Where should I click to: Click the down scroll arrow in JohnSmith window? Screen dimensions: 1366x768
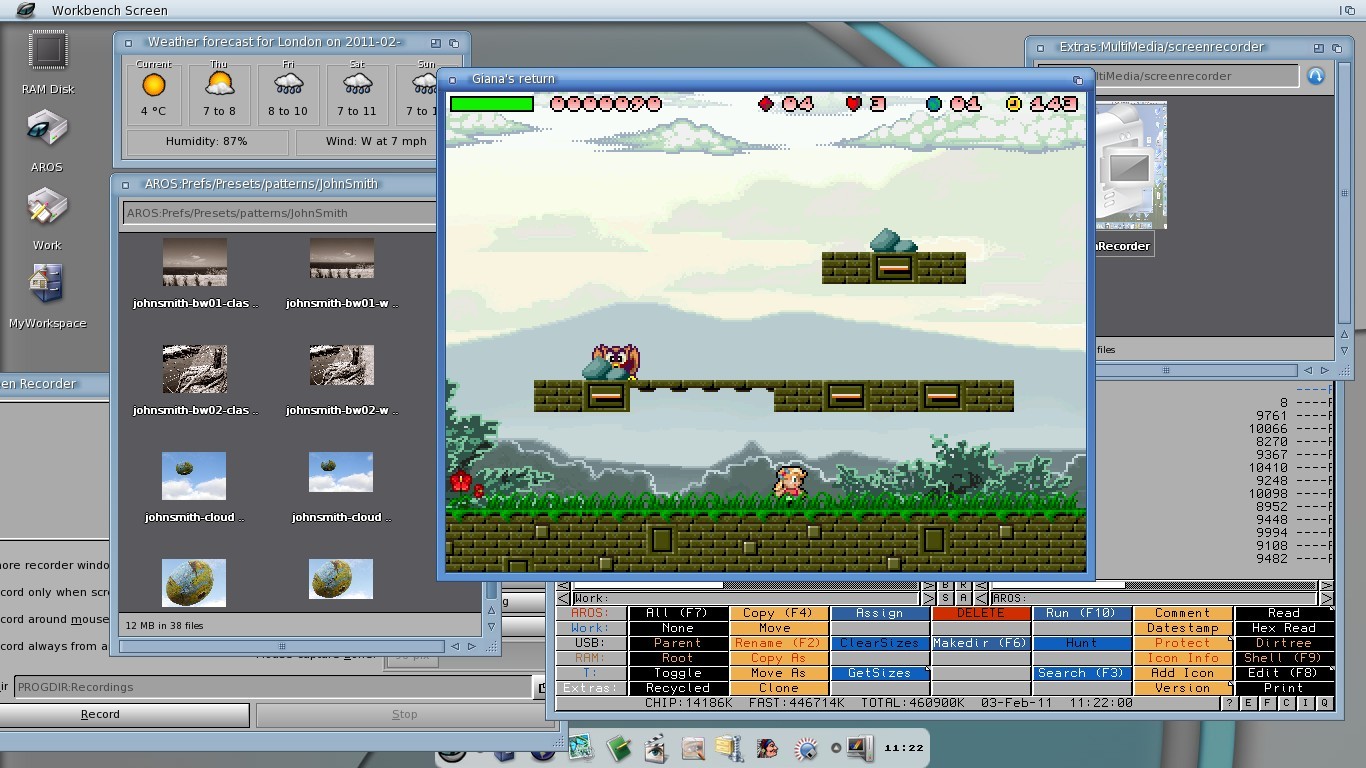point(491,627)
